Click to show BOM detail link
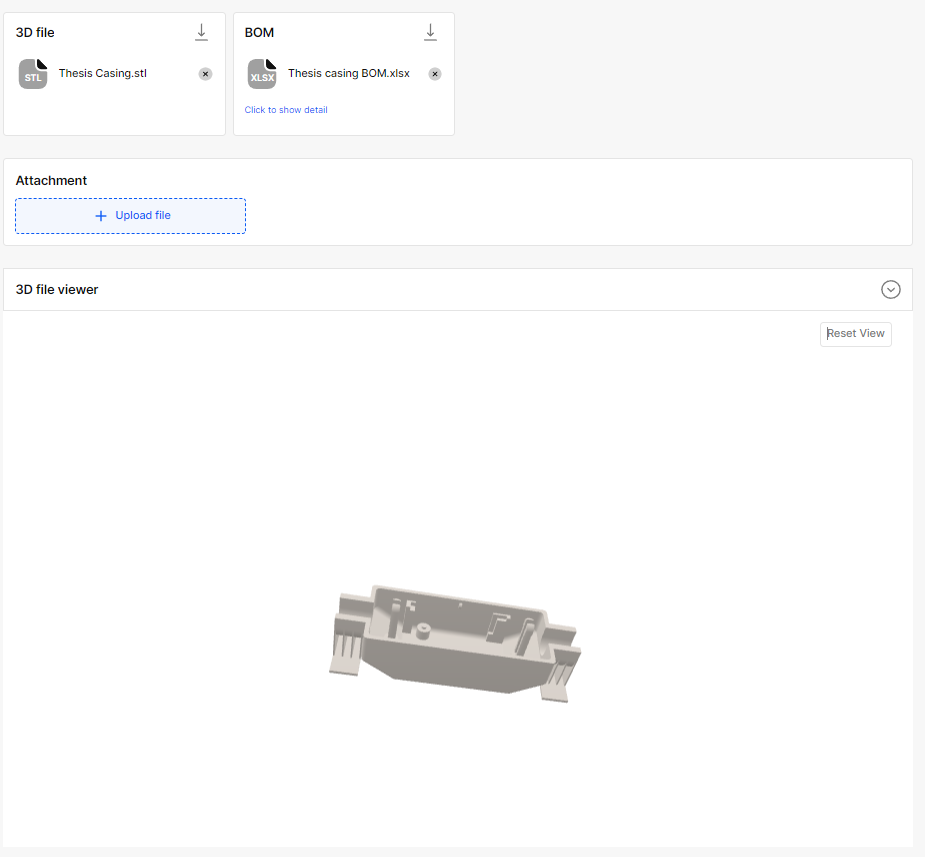 point(286,110)
